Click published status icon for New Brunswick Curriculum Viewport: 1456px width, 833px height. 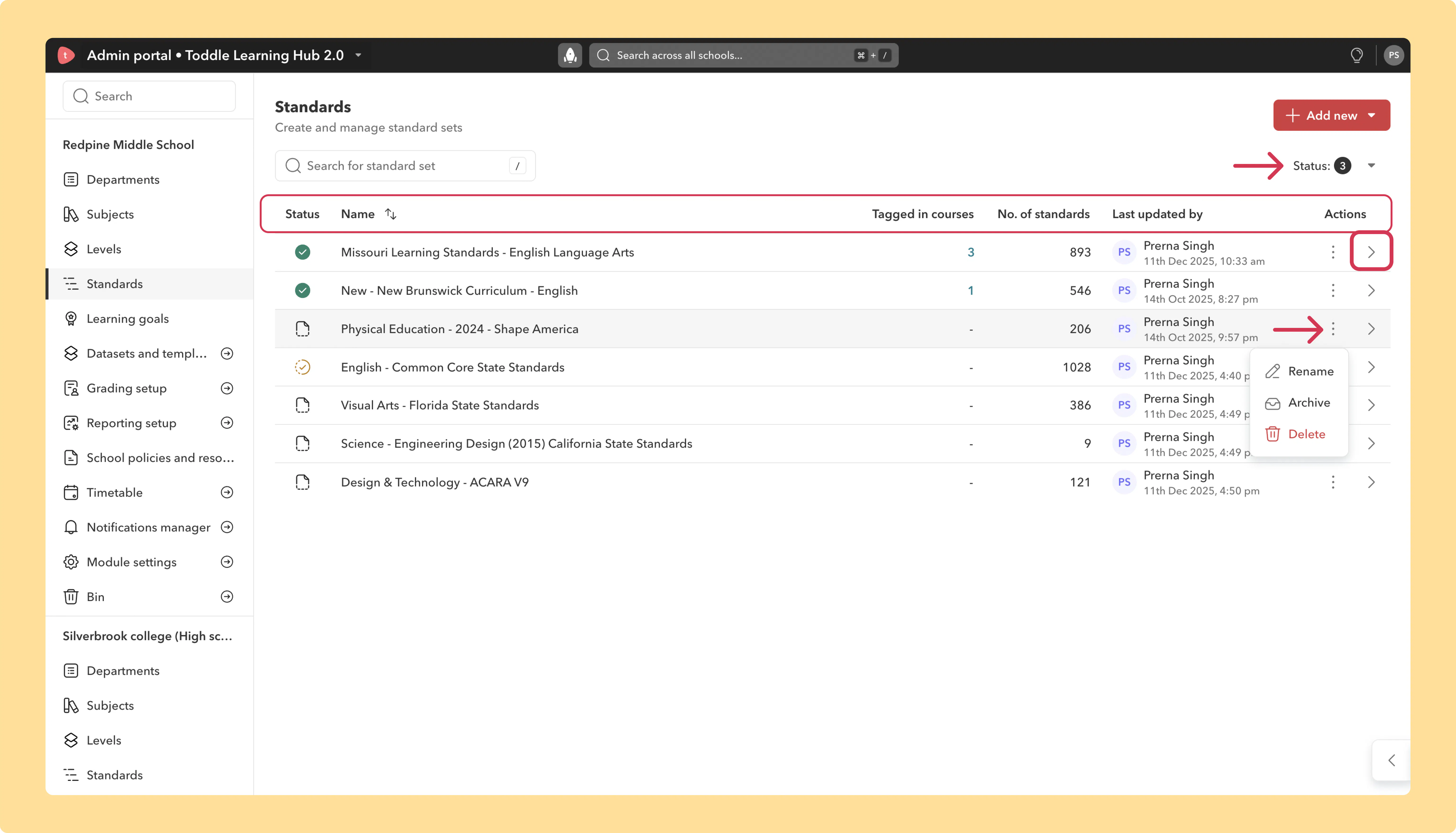click(x=303, y=291)
